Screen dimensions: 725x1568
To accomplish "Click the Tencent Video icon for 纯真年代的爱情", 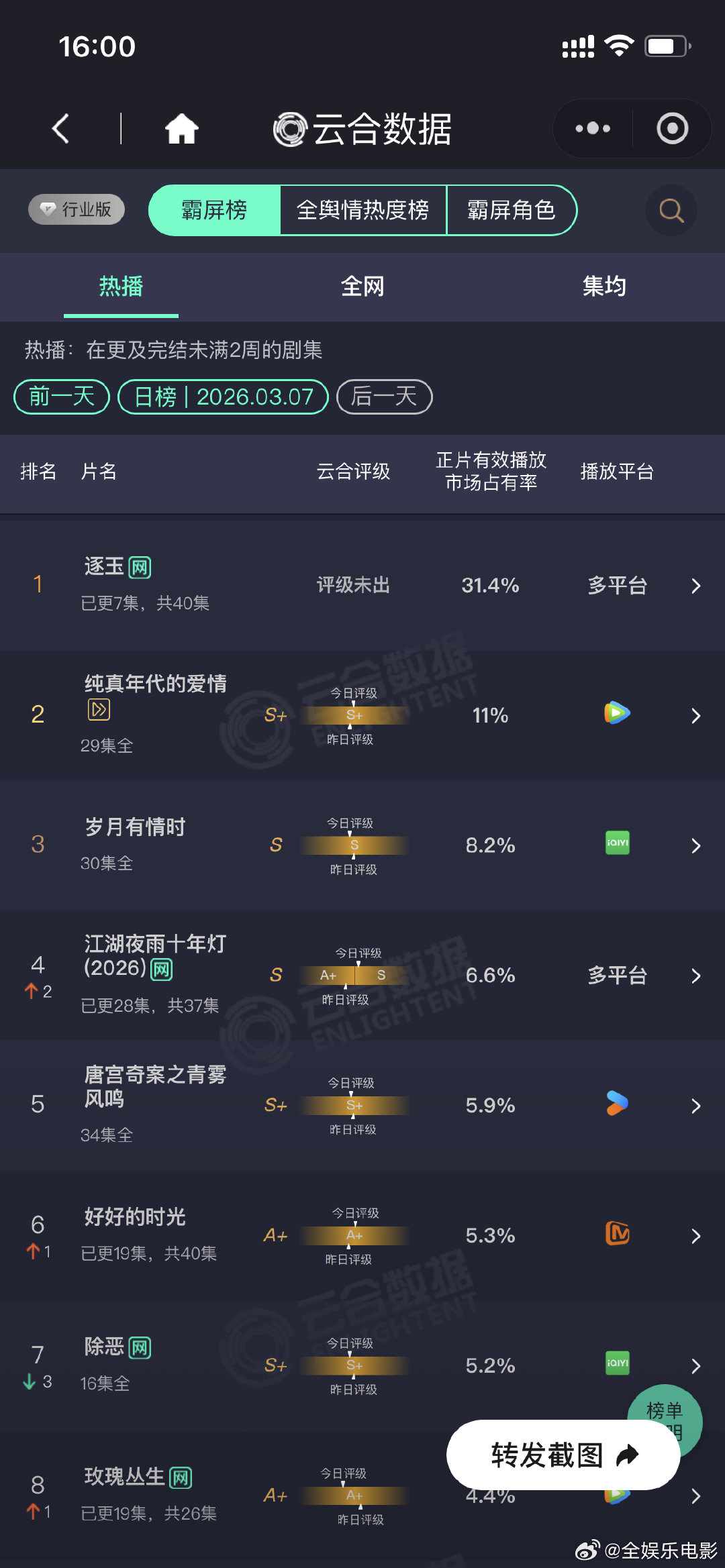I will (616, 714).
